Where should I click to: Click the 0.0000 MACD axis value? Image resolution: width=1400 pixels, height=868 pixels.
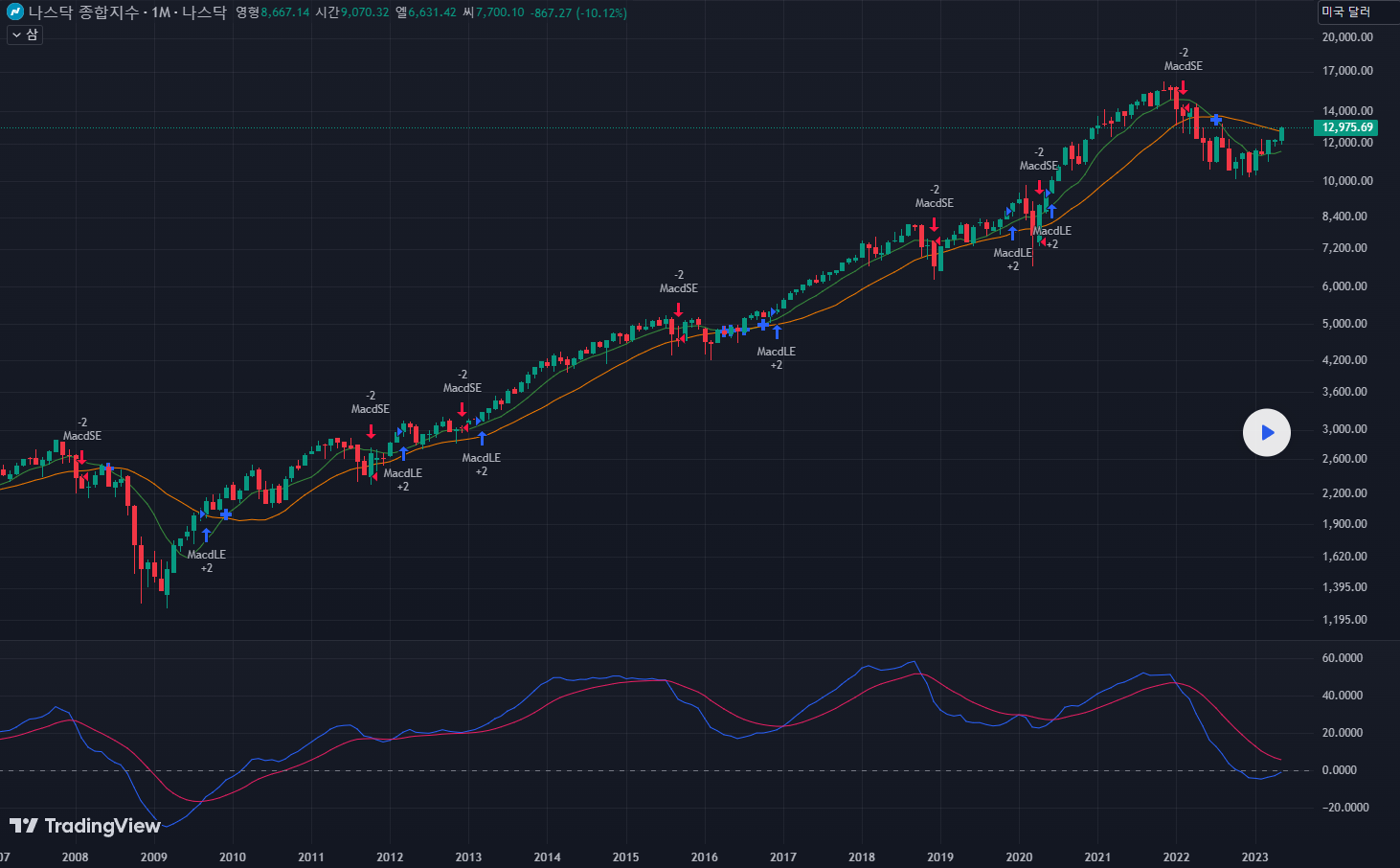click(x=1340, y=770)
